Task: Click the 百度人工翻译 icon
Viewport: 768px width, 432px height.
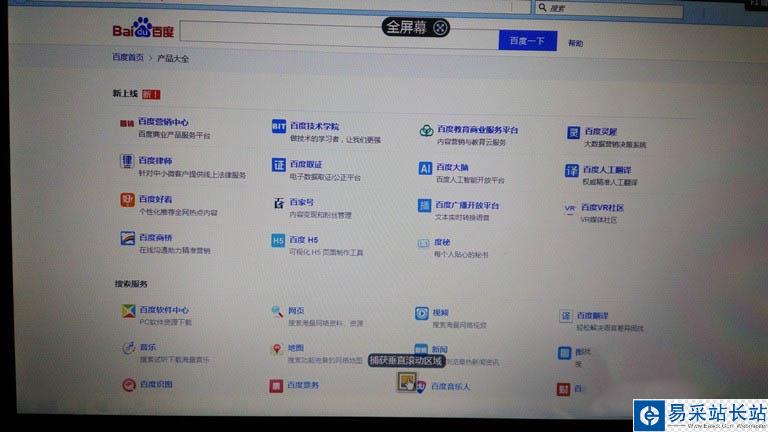Action: point(572,170)
